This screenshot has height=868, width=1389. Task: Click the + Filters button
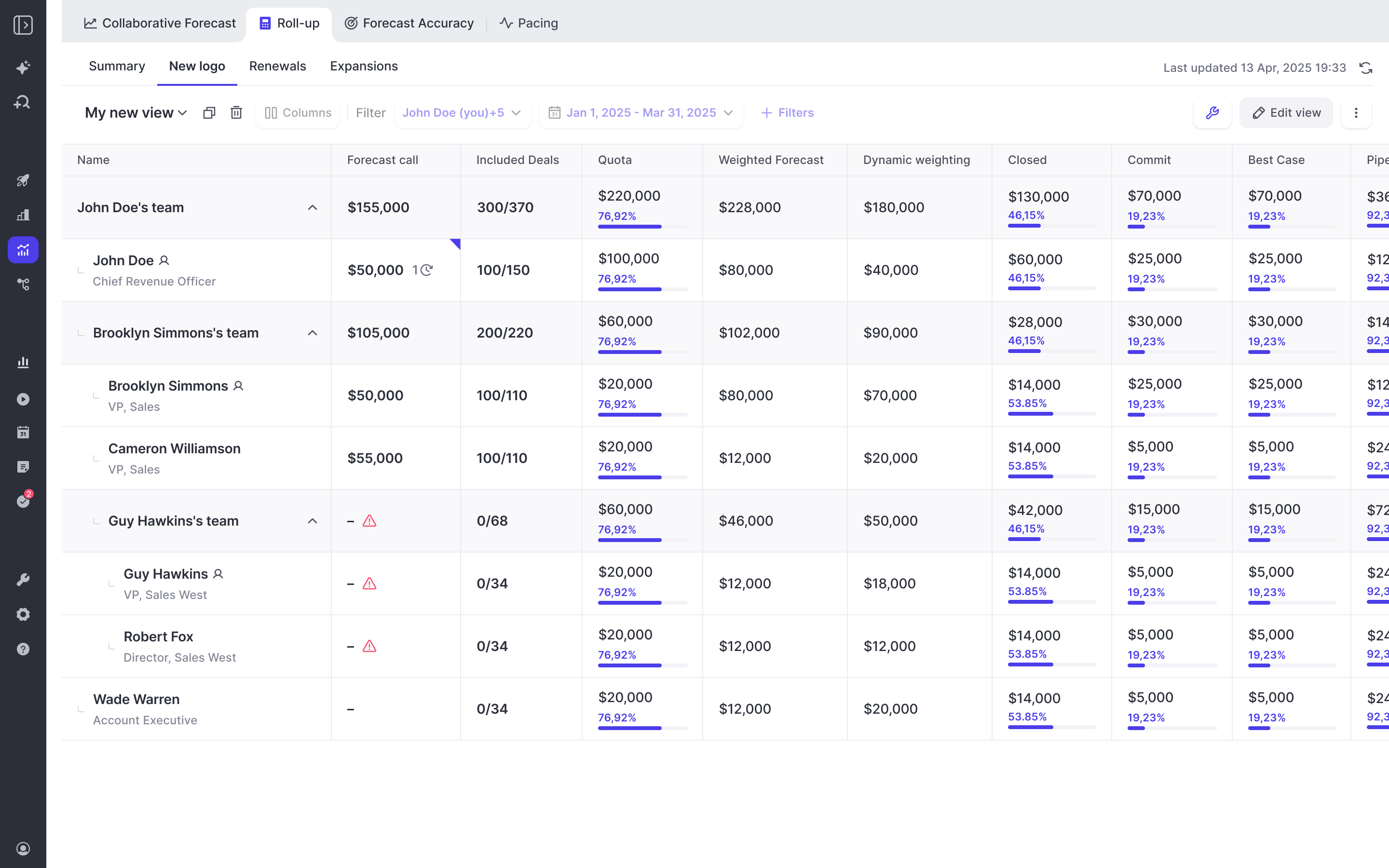tap(787, 112)
